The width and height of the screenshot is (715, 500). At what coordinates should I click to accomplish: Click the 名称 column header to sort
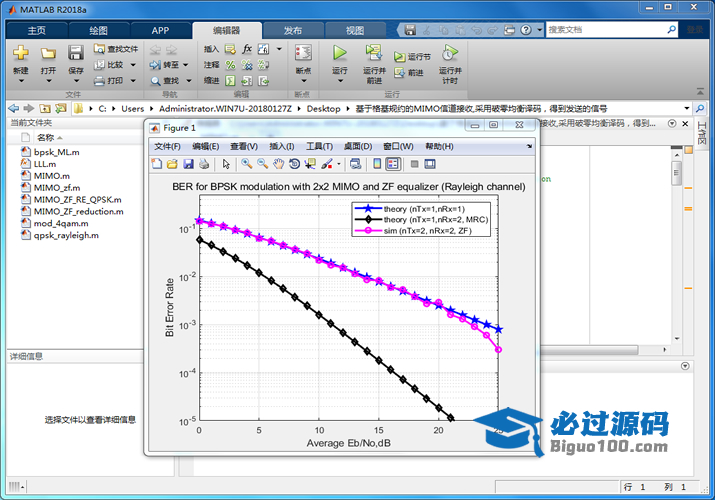pyautogui.click(x=46, y=138)
